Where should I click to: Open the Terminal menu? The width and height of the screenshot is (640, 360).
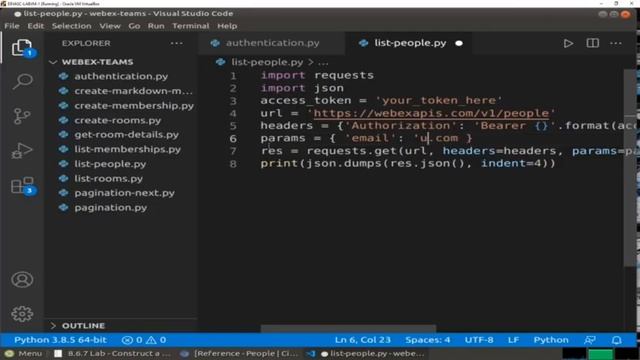coord(191,26)
